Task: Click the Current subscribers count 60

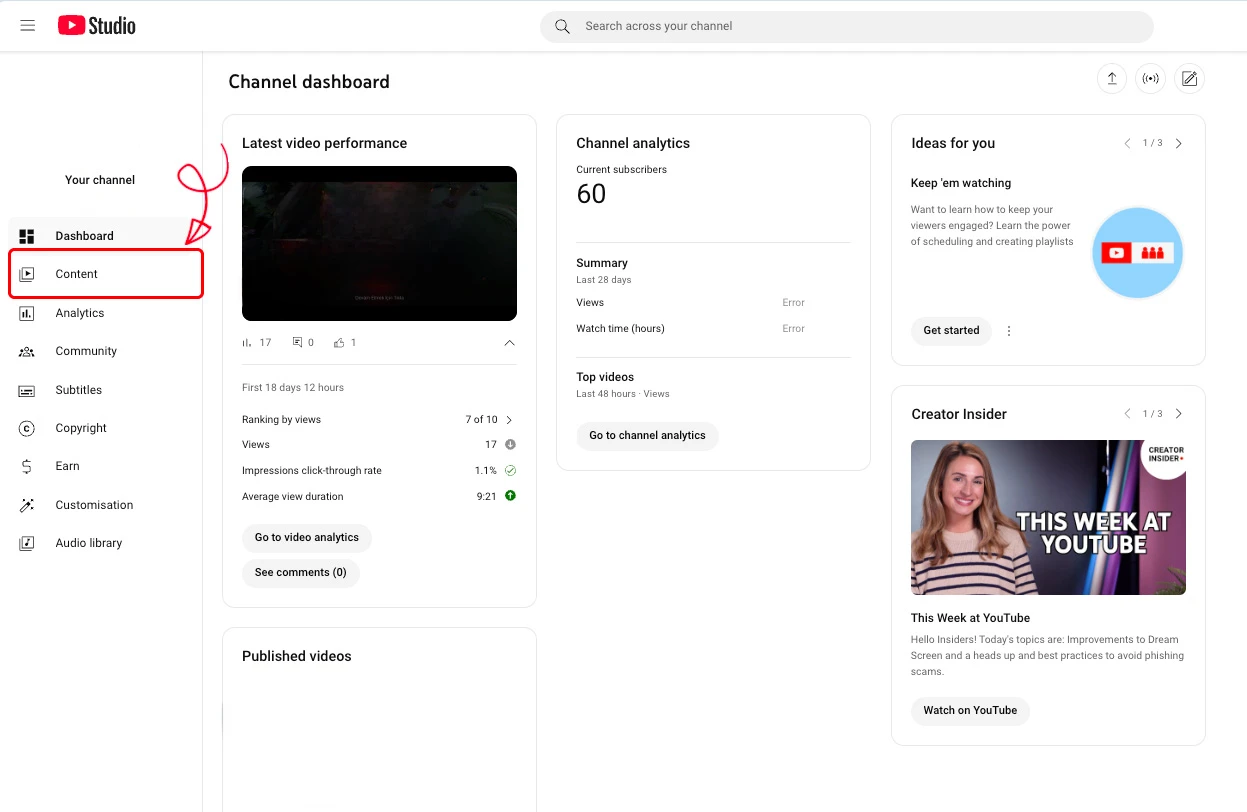Action: tap(591, 194)
